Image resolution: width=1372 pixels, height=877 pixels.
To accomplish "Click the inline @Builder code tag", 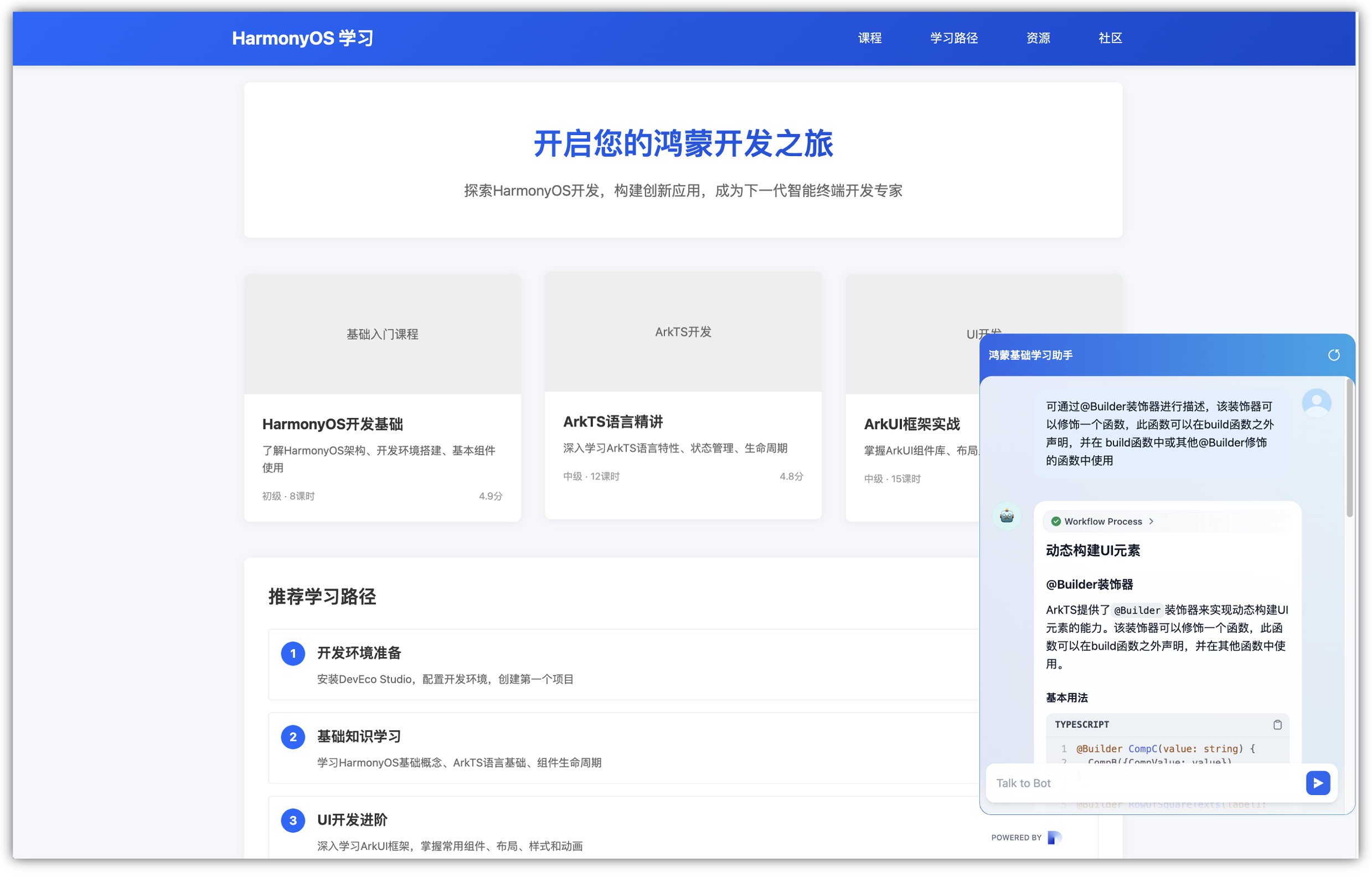I will coord(1137,610).
